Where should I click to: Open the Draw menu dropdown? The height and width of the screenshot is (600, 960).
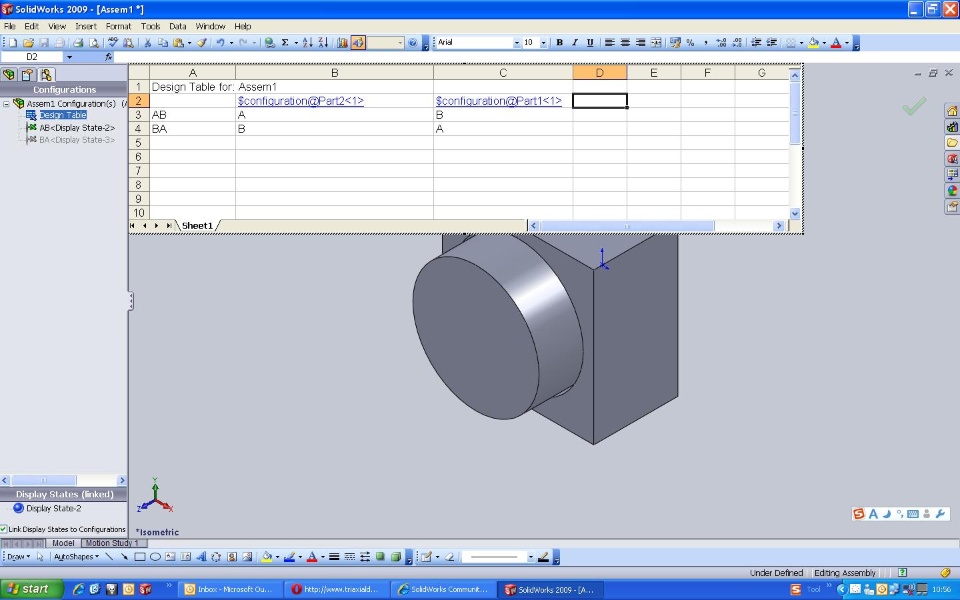(20, 557)
